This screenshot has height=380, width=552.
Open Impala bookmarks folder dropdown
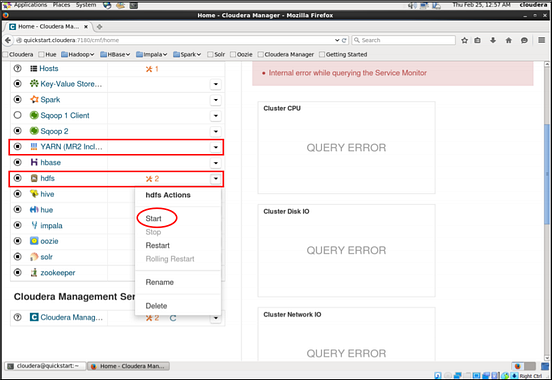[152, 54]
